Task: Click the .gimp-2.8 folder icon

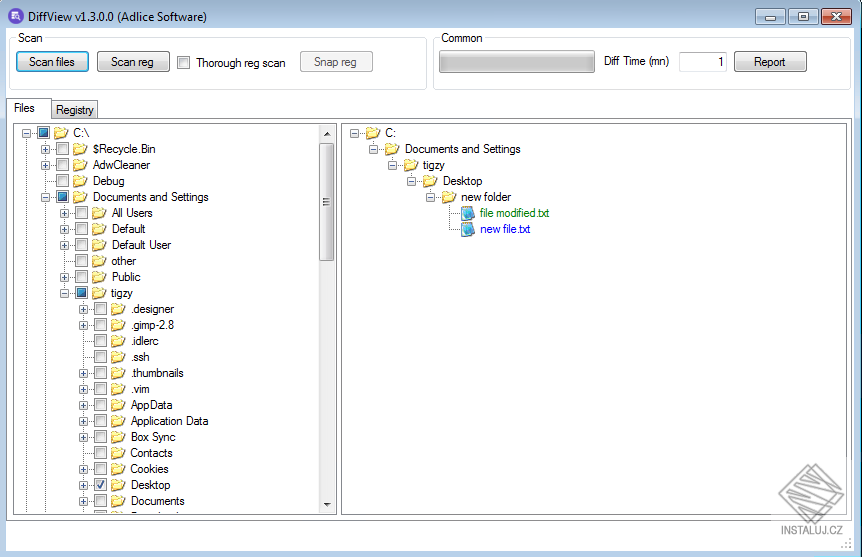Action: (x=118, y=325)
